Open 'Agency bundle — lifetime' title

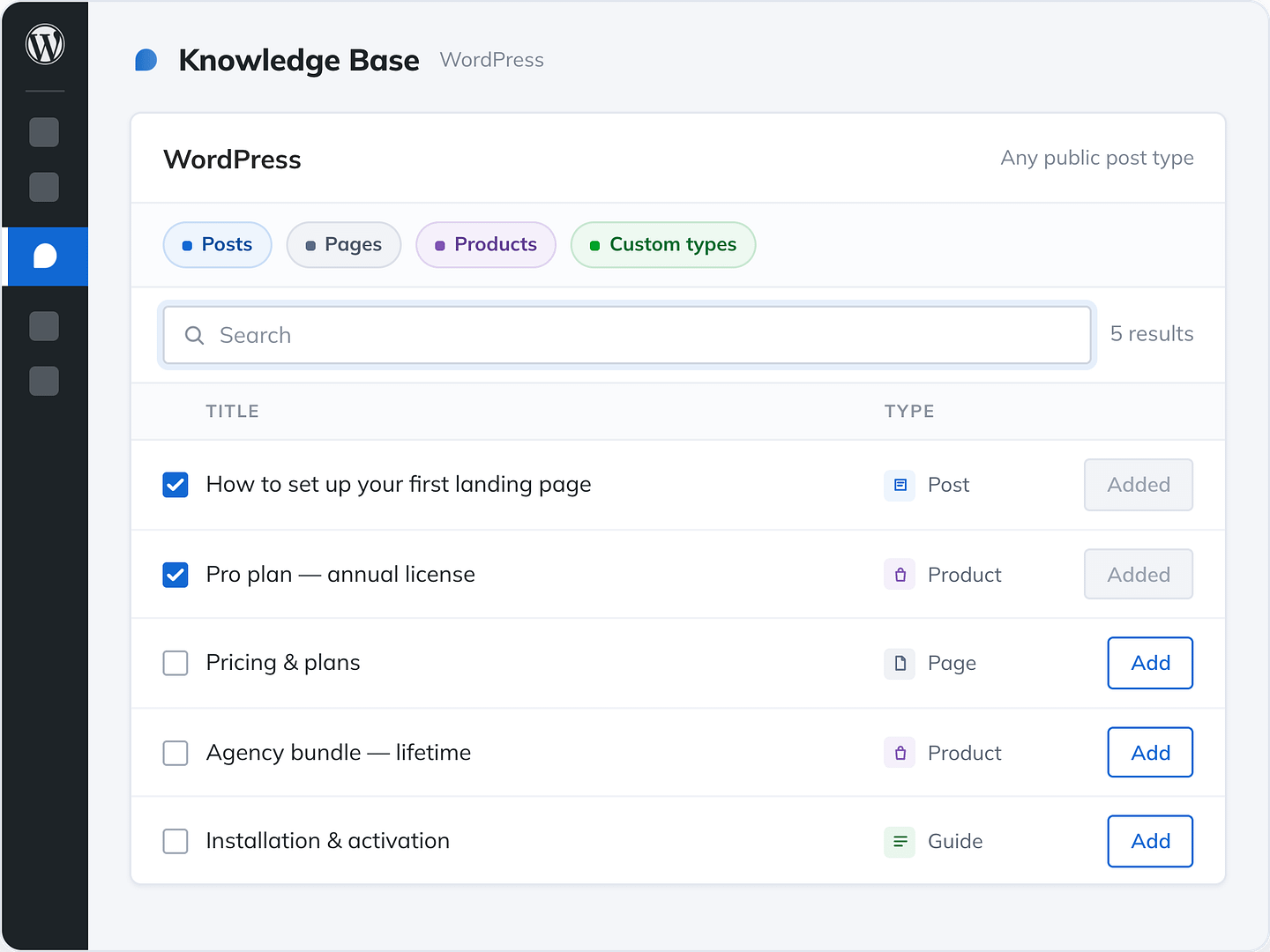339,753
